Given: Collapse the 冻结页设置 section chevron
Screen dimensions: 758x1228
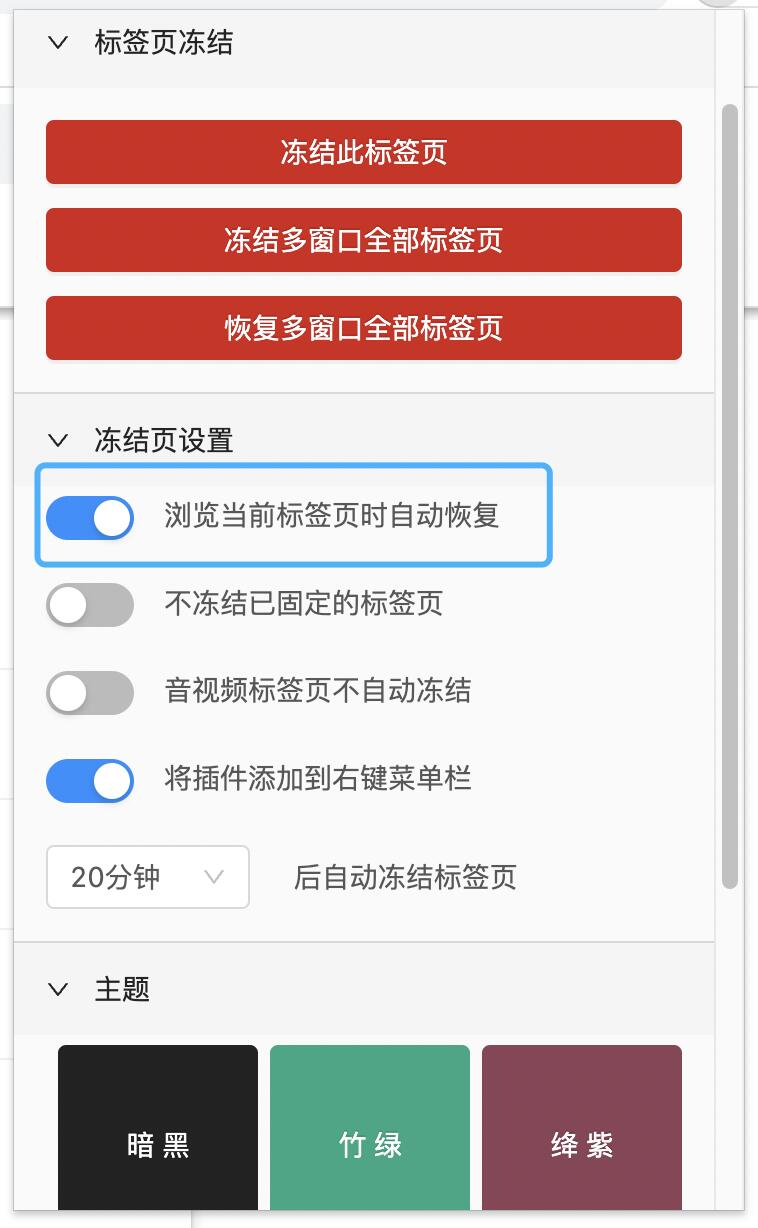Looking at the screenshot, I should click(x=58, y=440).
